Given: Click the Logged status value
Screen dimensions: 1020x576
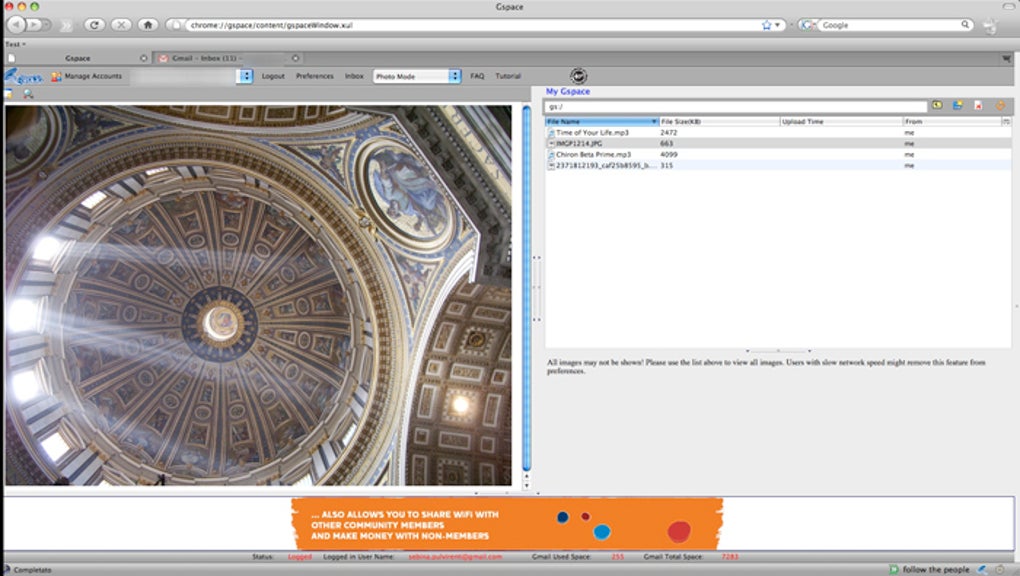Looking at the screenshot, I should (300, 557).
